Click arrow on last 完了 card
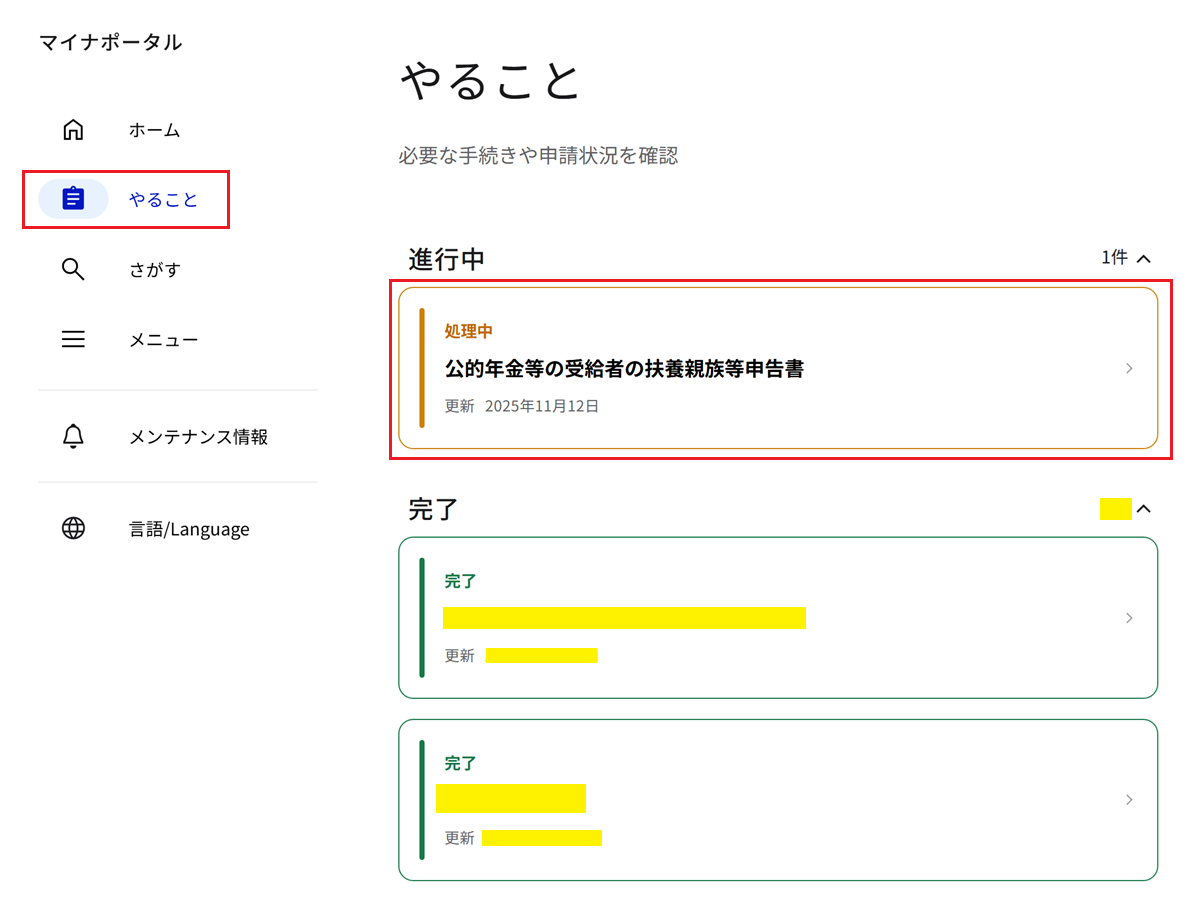The width and height of the screenshot is (1200, 916). [1129, 800]
